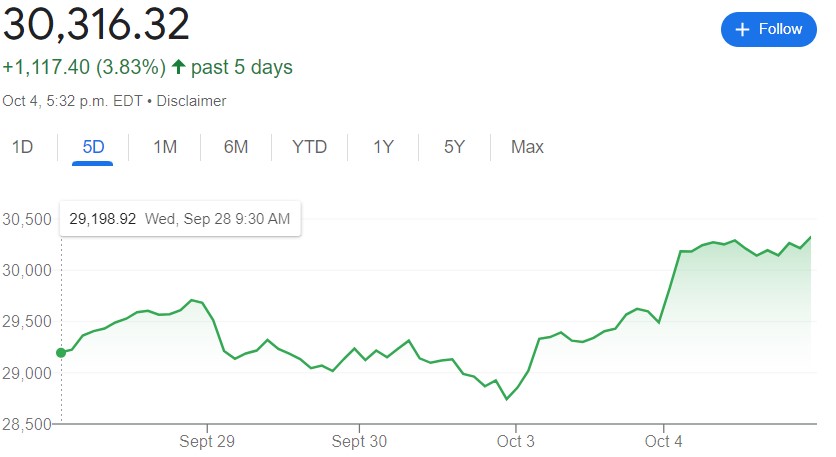Click the plus icon on Follow
This screenshot has height=457, width=836.
coord(742,30)
